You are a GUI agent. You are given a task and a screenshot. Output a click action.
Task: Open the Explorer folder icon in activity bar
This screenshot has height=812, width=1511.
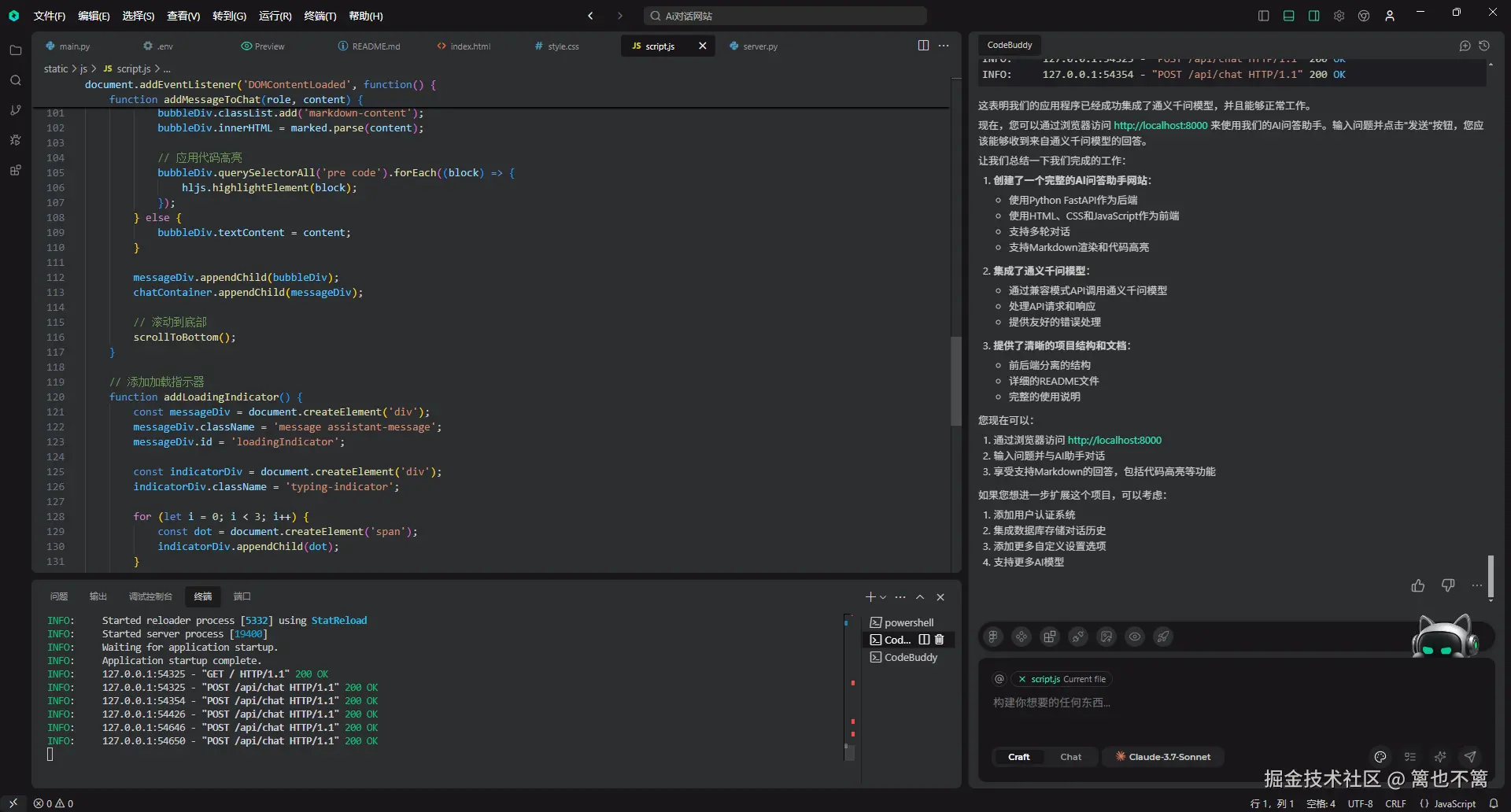coord(15,50)
